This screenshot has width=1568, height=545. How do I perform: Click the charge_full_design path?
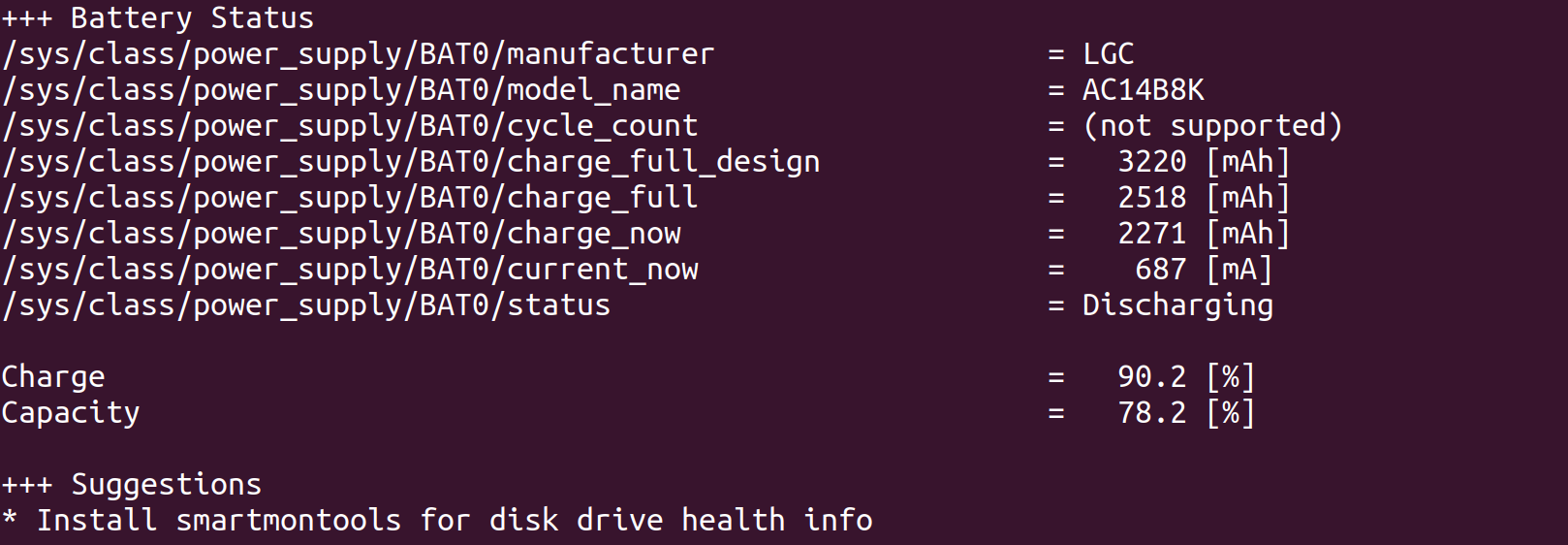[411, 162]
